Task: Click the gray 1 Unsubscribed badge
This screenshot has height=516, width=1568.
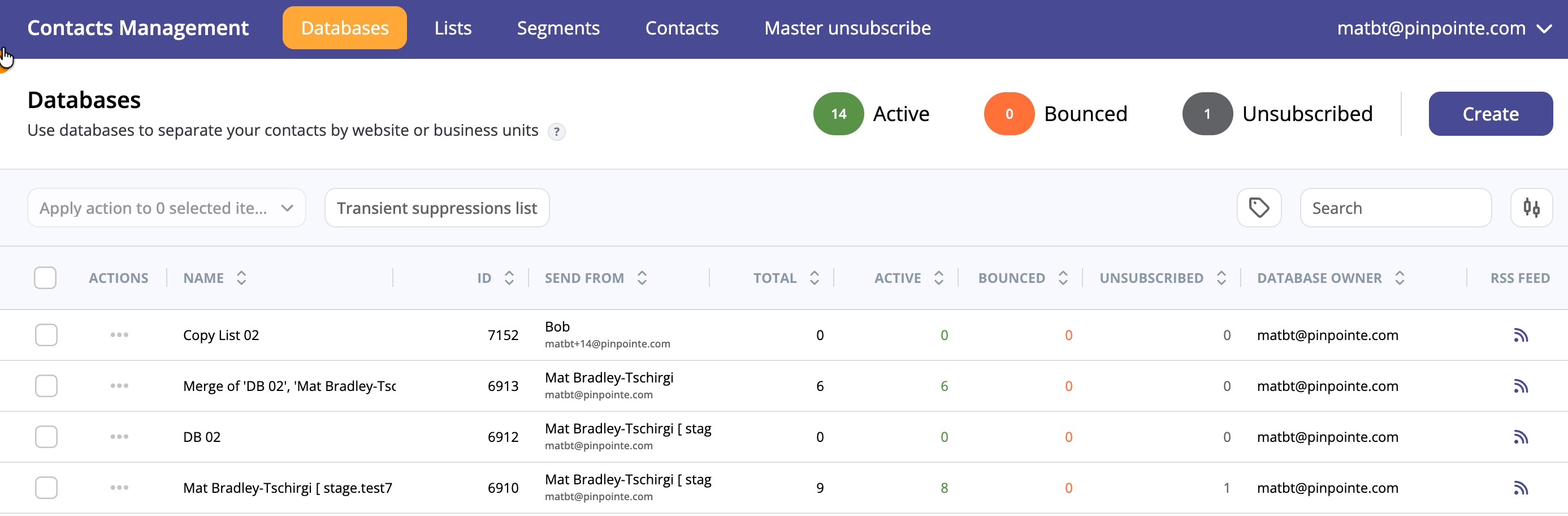Action: 1207,114
